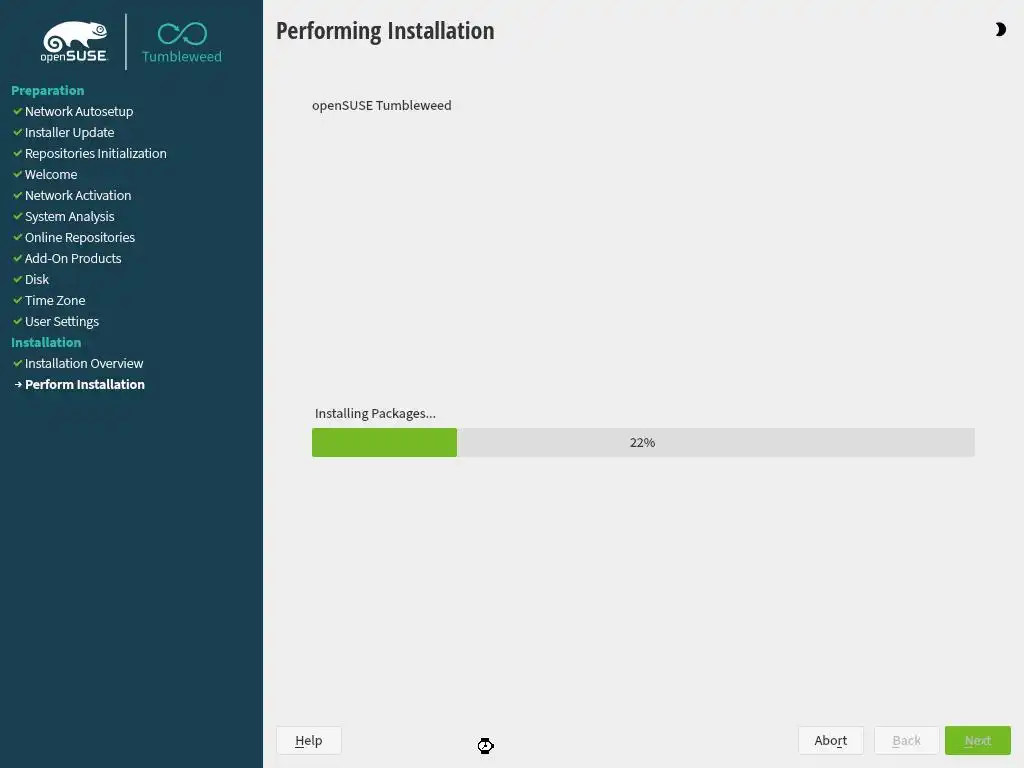This screenshot has width=1024, height=768.
Task: Select Installation Overview in sidebar
Action: (84, 363)
